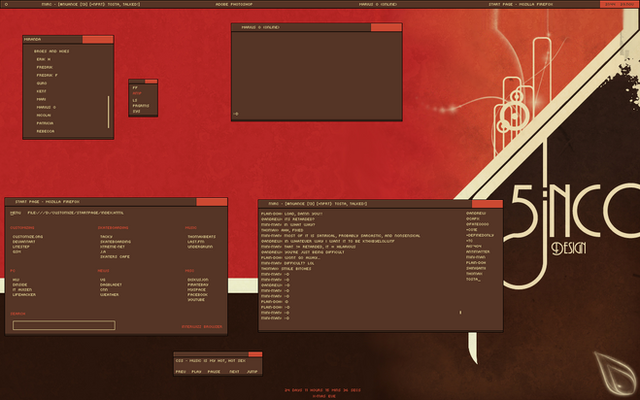Click Jump in the music player
The height and width of the screenshot is (400, 640).
(x=252, y=372)
